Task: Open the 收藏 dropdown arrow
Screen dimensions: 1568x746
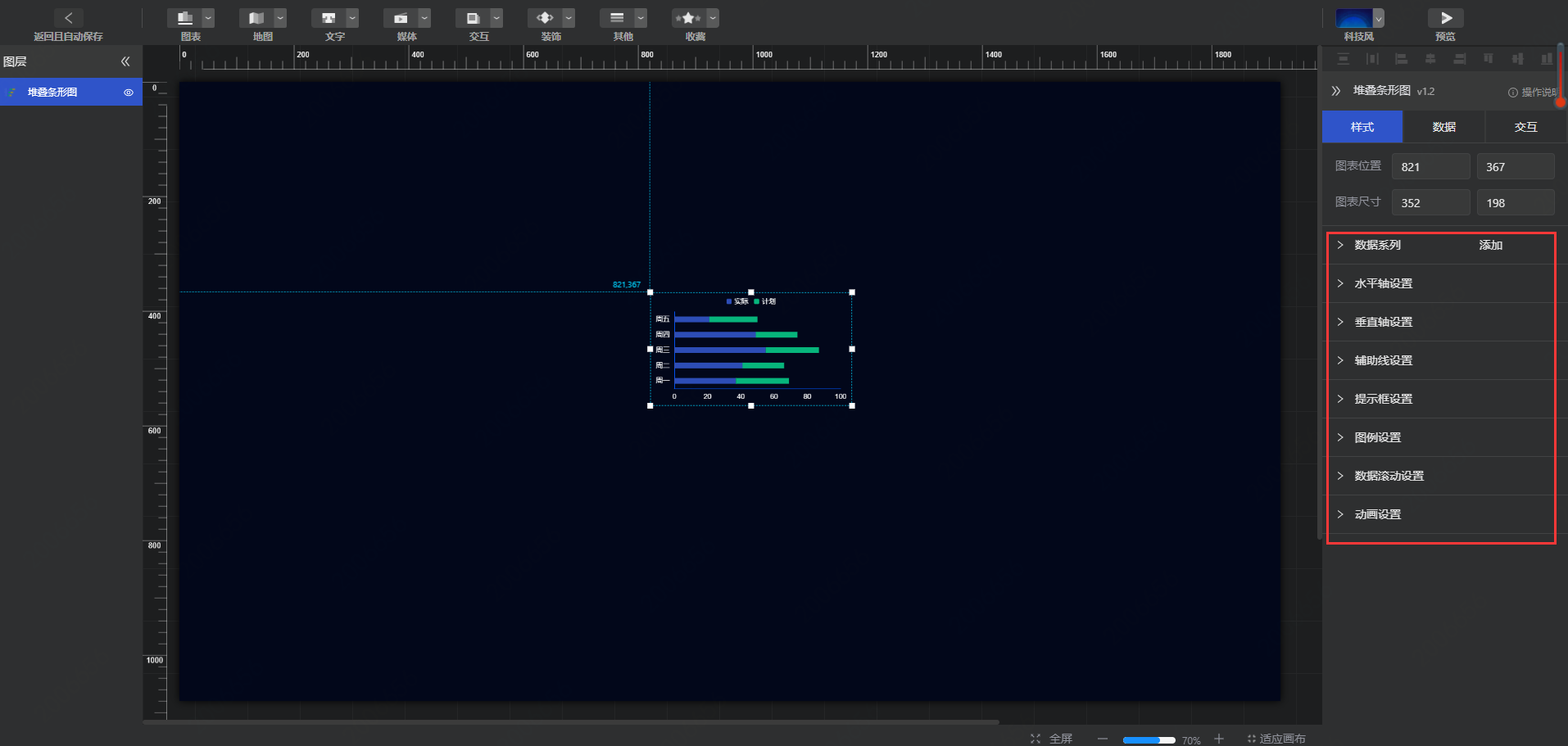Action: [713, 18]
